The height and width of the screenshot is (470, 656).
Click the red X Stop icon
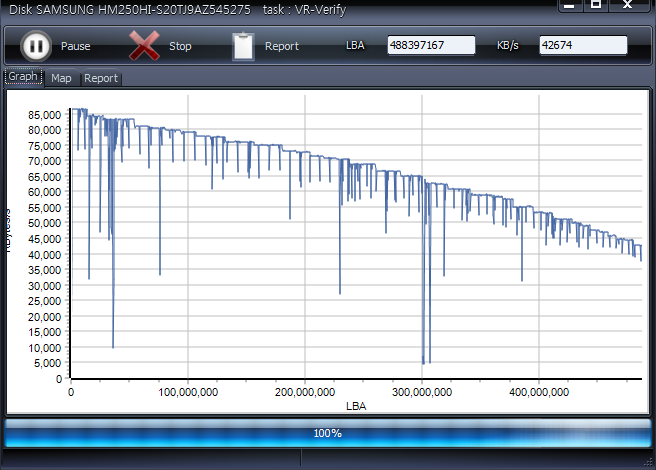pos(145,46)
